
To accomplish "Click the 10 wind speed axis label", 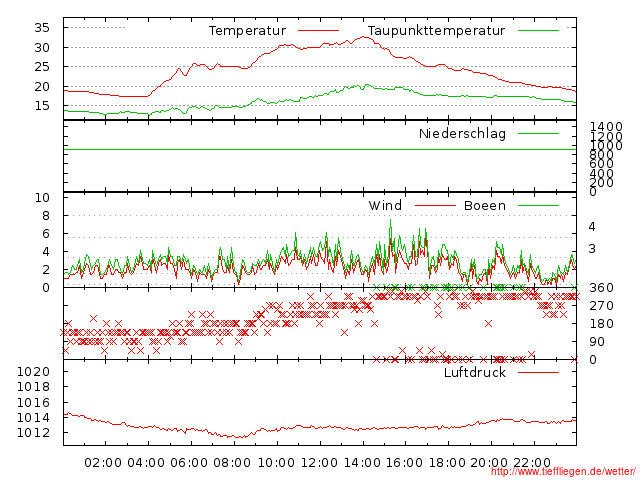I will coord(42,198).
